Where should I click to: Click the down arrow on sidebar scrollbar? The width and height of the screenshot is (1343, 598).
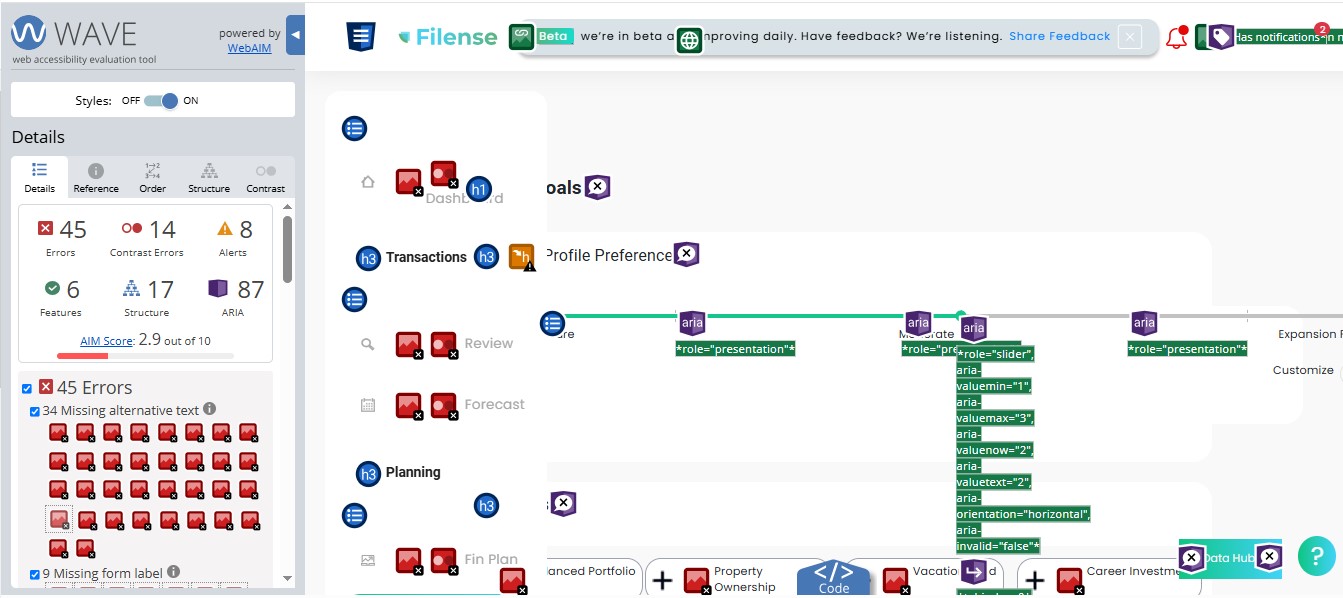288,578
